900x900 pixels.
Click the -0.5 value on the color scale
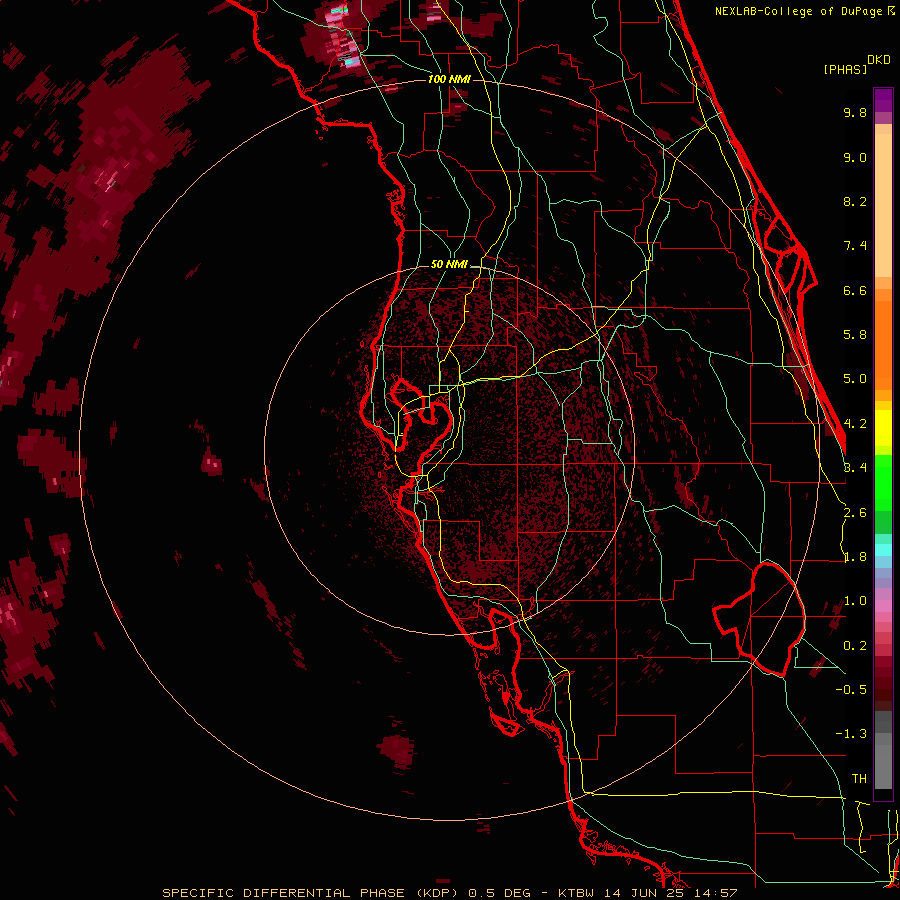pyautogui.click(x=851, y=690)
